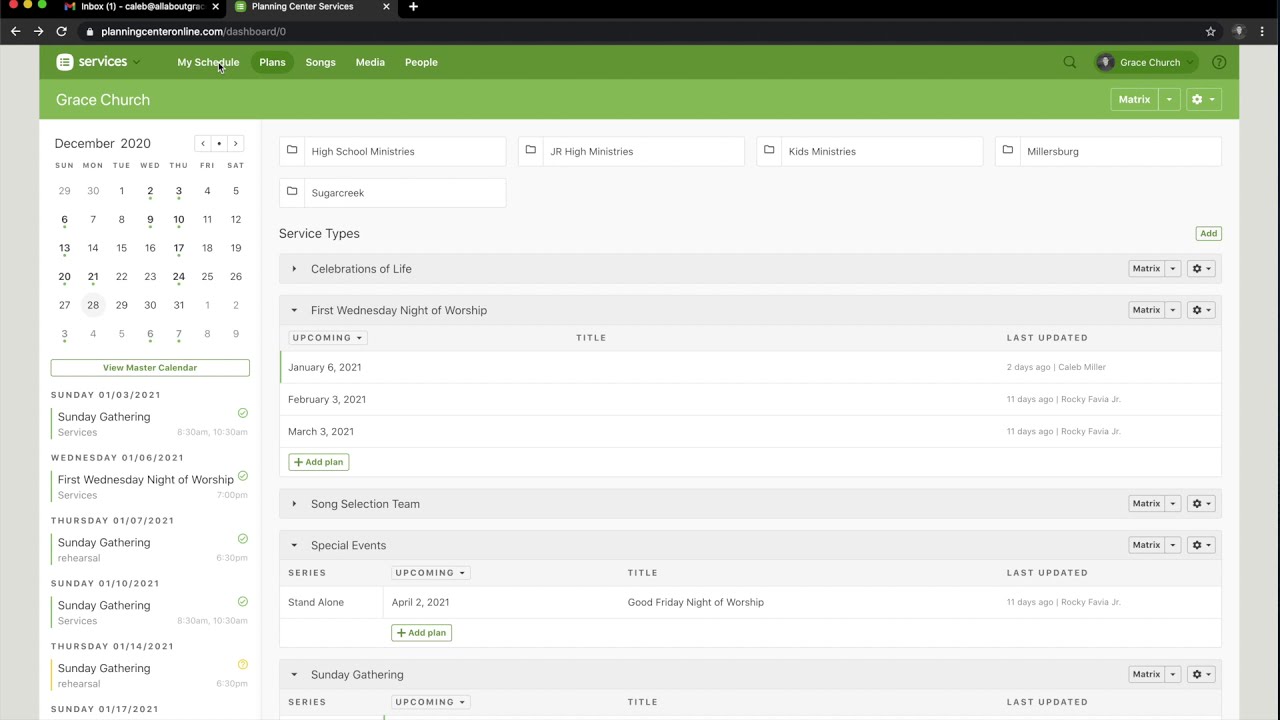Open Grace Church account avatar menu
Image resolution: width=1280 pixels, height=720 pixels.
click(1146, 62)
